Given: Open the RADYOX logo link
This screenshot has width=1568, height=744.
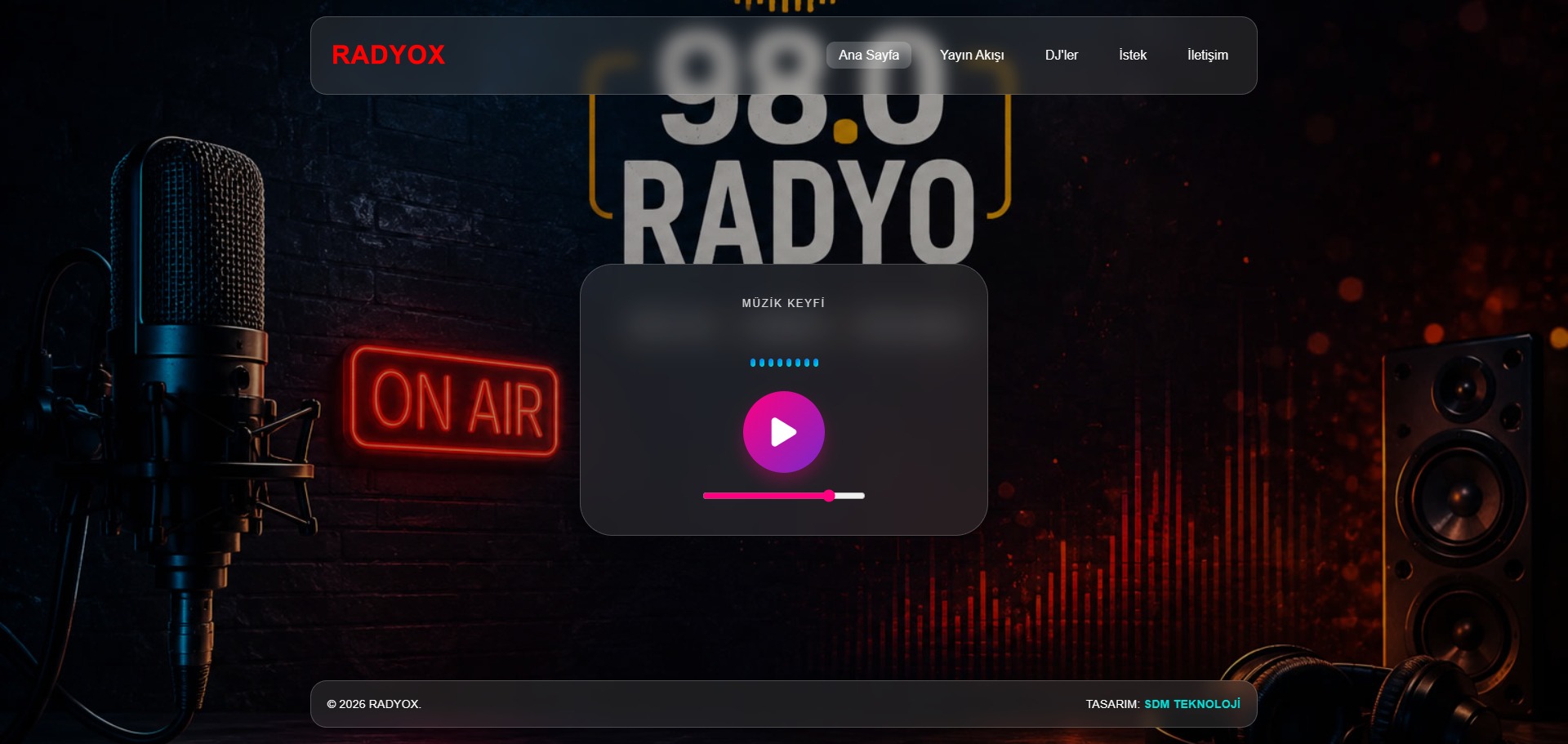Looking at the screenshot, I should [388, 55].
